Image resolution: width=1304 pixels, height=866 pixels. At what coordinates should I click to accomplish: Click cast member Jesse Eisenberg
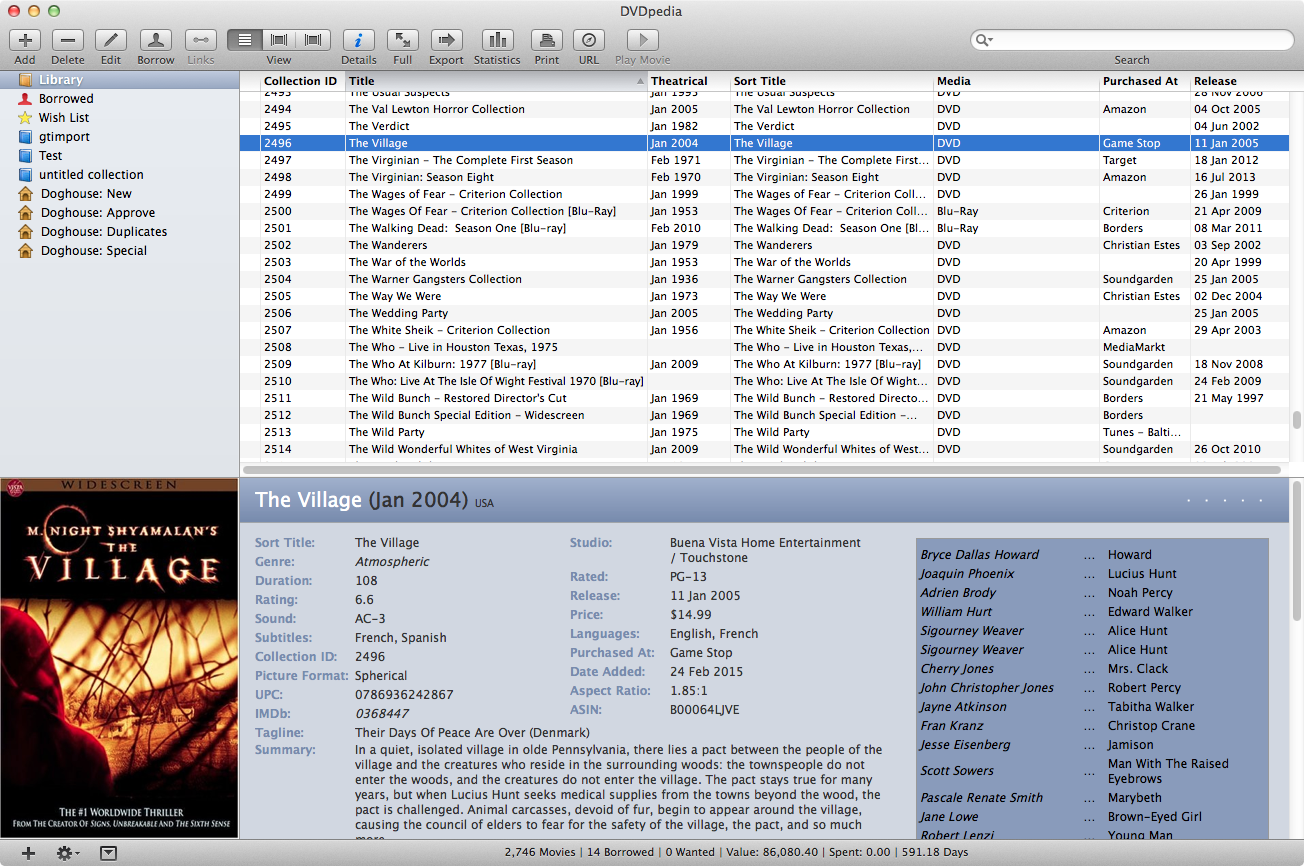coord(965,745)
